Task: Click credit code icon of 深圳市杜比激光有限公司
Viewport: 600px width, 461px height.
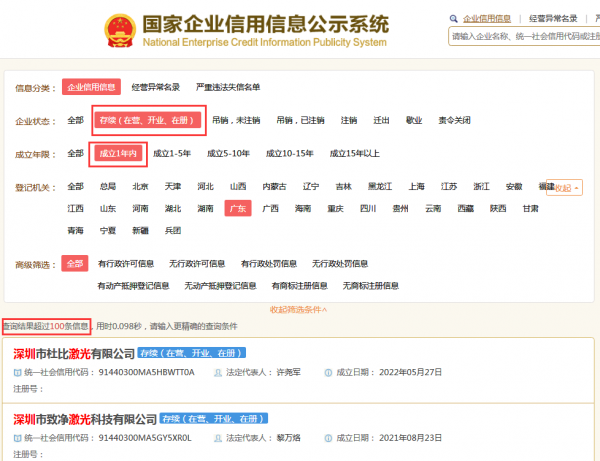Action: 17,371
